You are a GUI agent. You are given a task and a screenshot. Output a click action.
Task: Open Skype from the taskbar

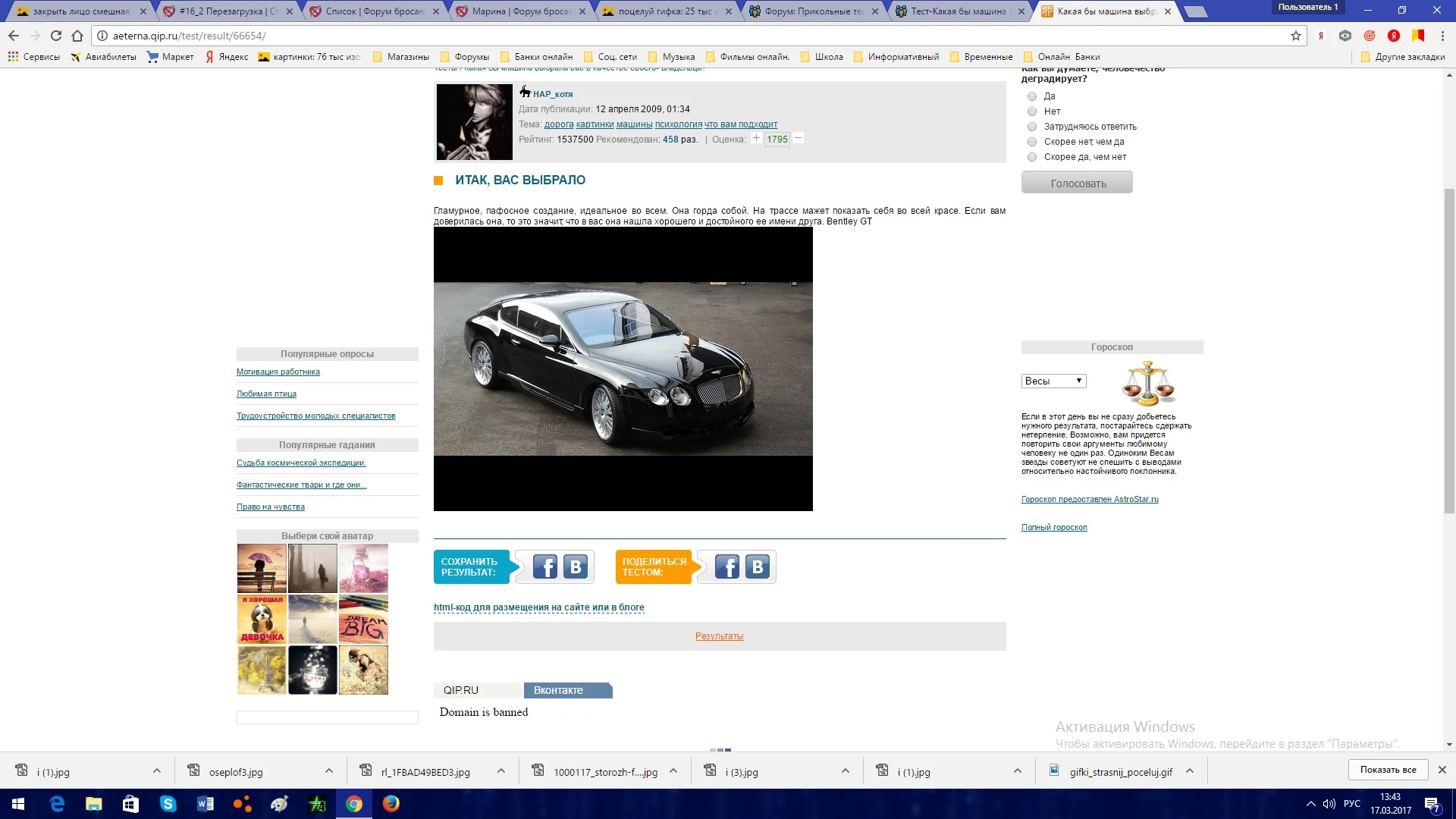pyautogui.click(x=170, y=804)
